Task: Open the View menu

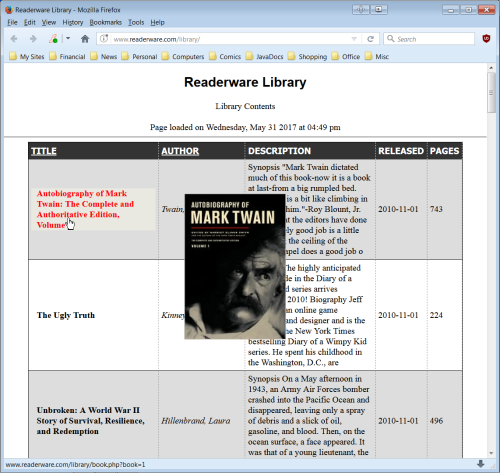Action: [x=49, y=22]
